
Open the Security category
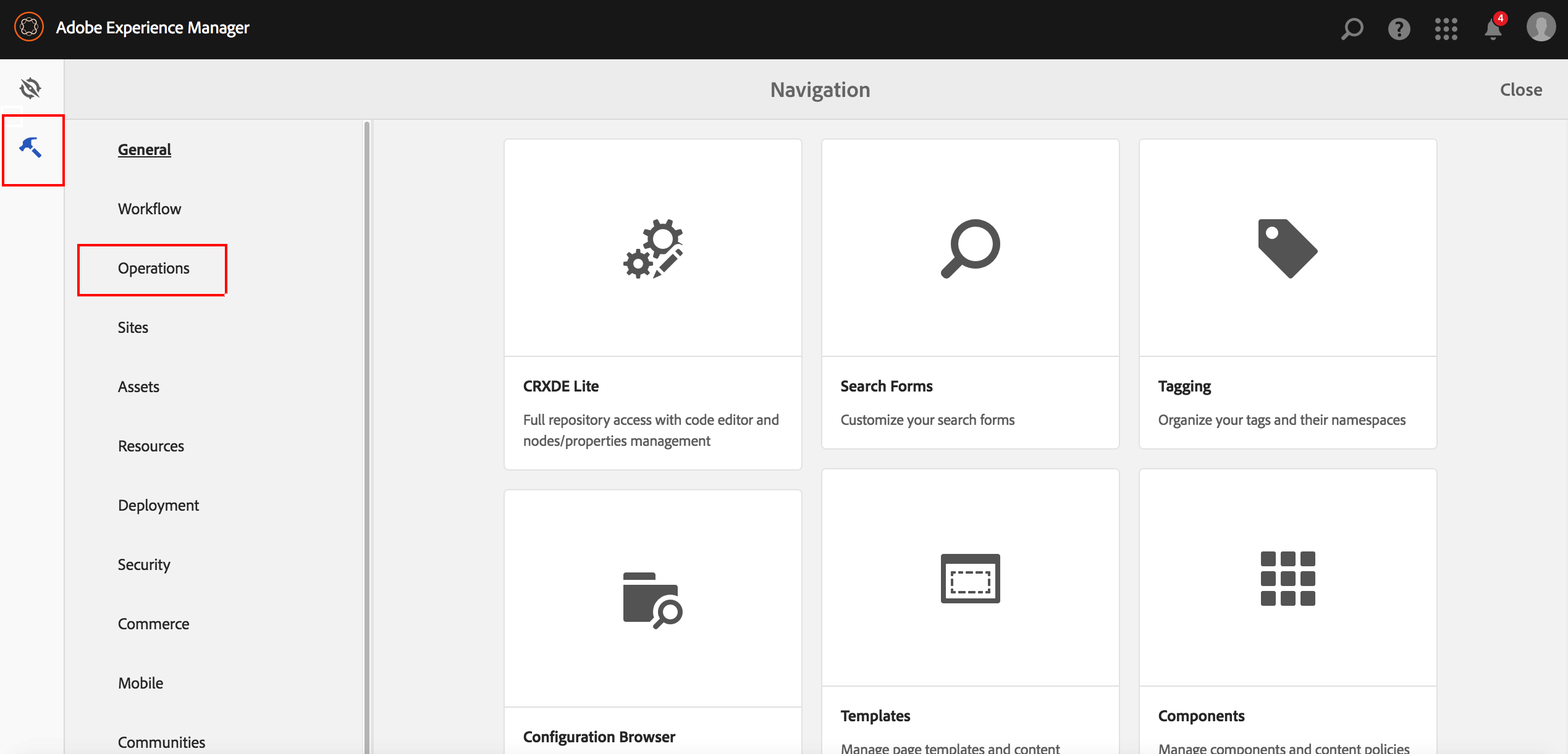coord(144,564)
